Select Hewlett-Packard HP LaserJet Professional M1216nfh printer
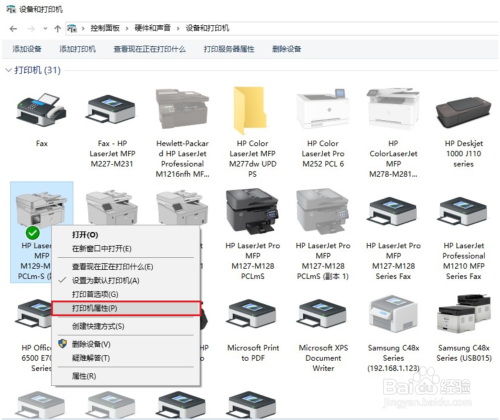The image size is (500, 420). pos(182,109)
